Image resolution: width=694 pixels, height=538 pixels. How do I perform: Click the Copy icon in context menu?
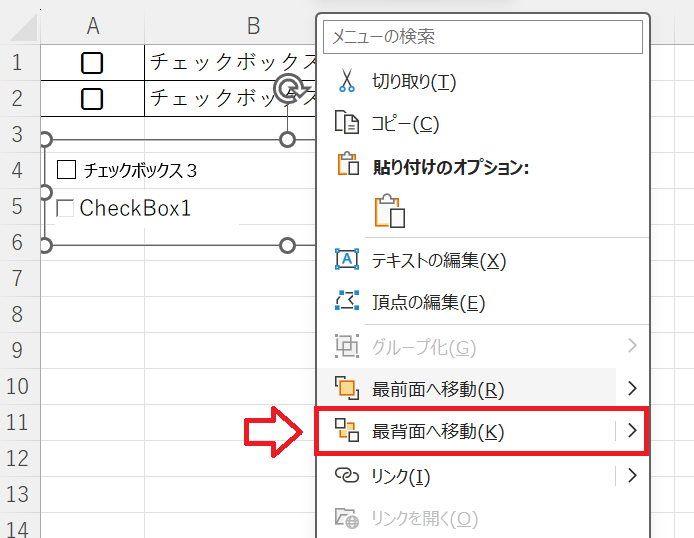346,123
